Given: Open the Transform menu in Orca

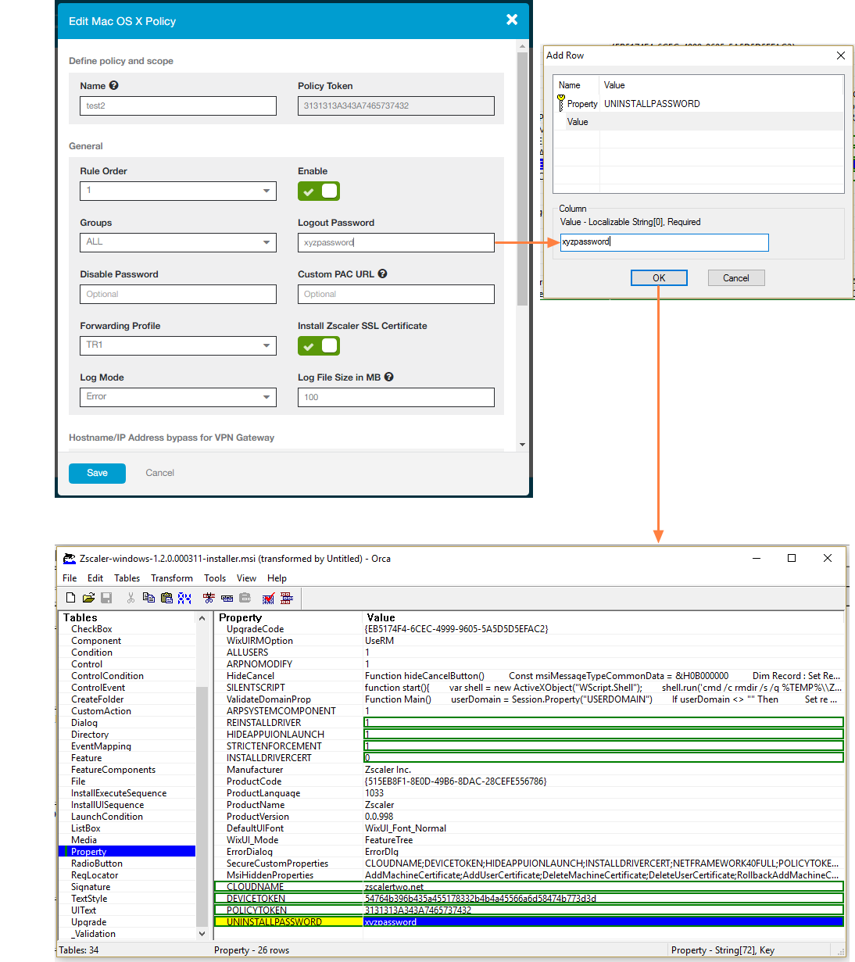Looking at the screenshot, I should pyautogui.click(x=172, y=578).
